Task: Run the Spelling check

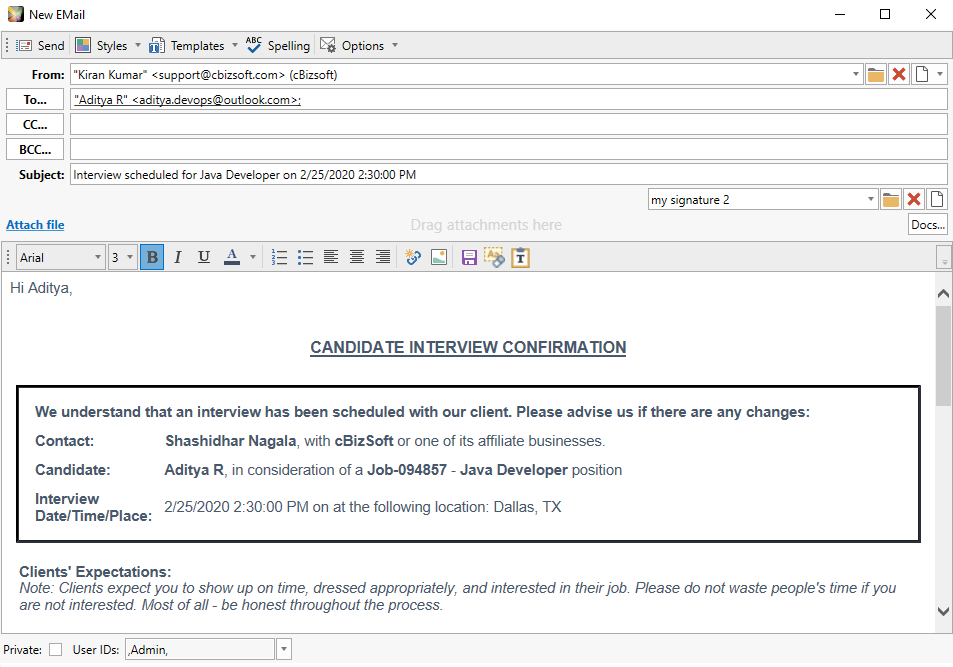Action: coord(278,46)
